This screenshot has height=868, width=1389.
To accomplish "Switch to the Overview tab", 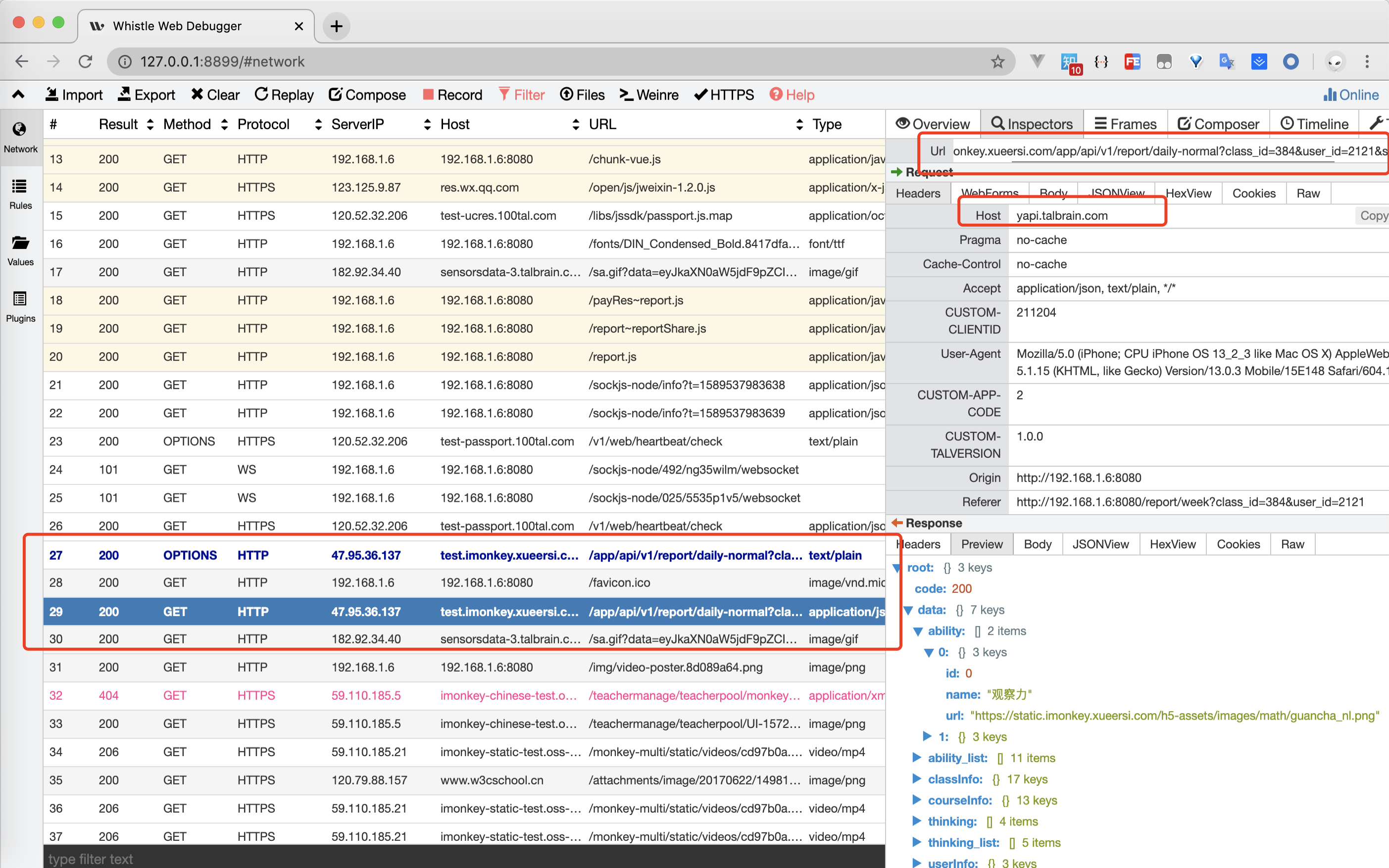I will [x=933, y=124].
